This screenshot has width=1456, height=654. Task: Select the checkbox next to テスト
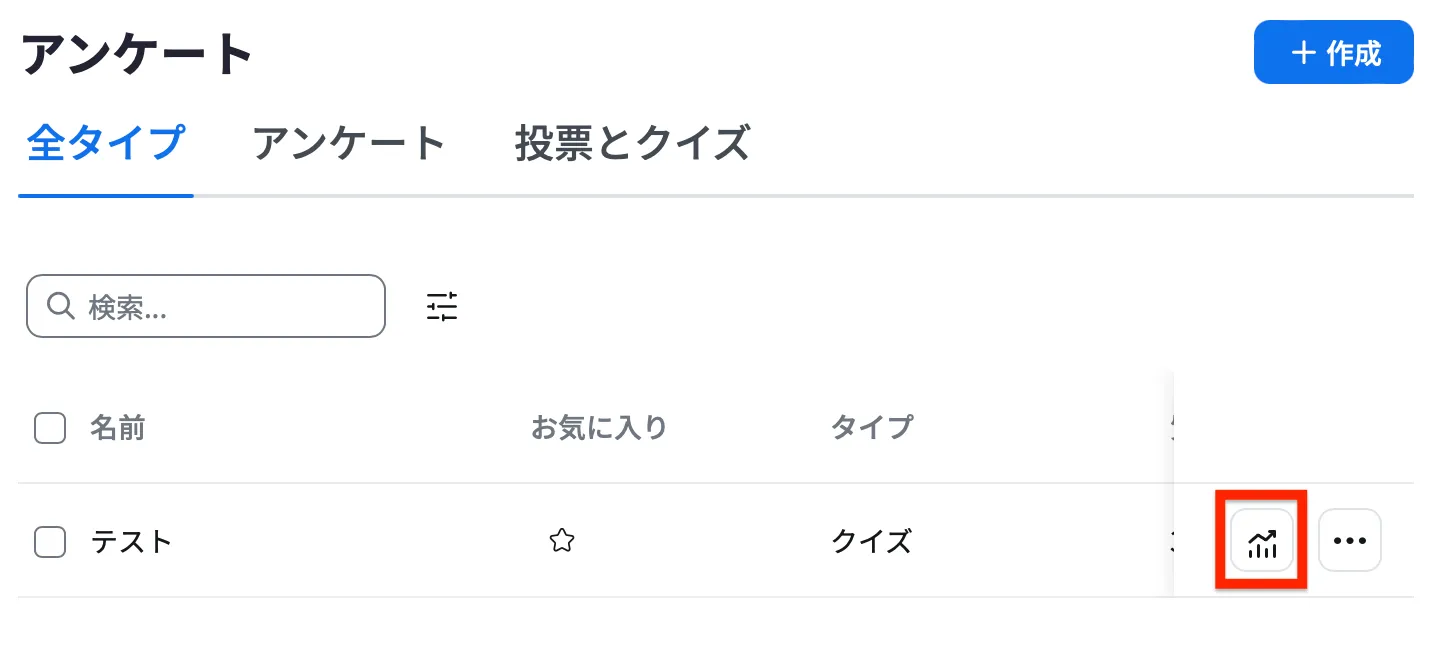point(49,540)
